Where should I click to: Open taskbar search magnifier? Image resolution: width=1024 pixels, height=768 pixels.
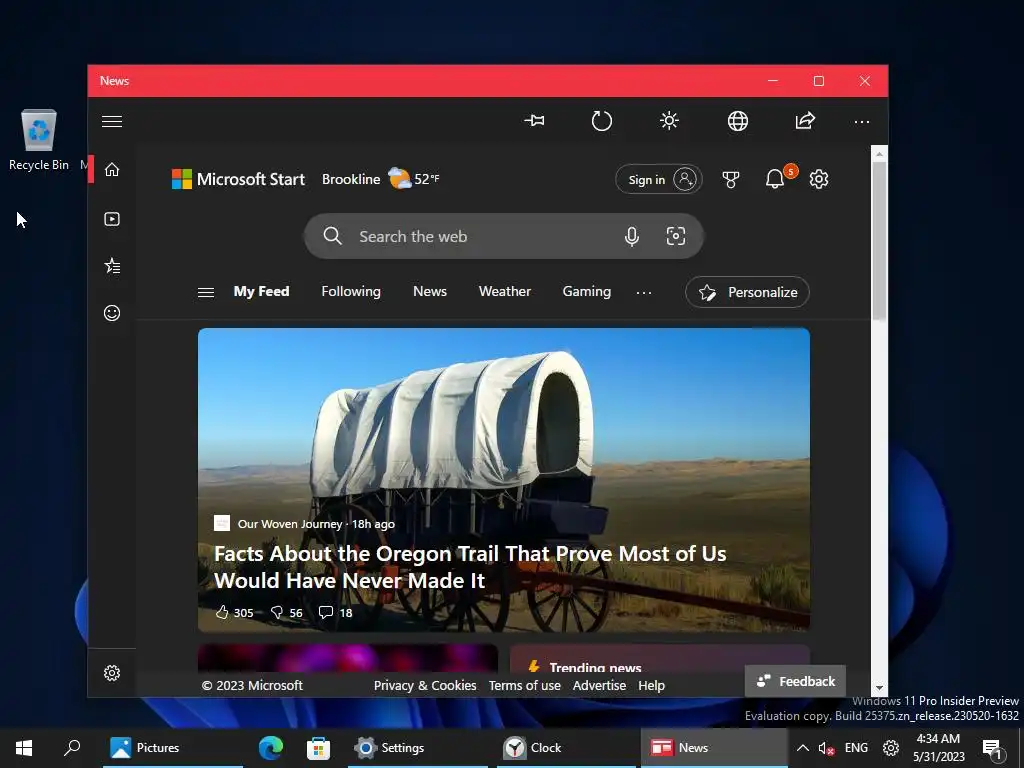[x=72, y=748]
